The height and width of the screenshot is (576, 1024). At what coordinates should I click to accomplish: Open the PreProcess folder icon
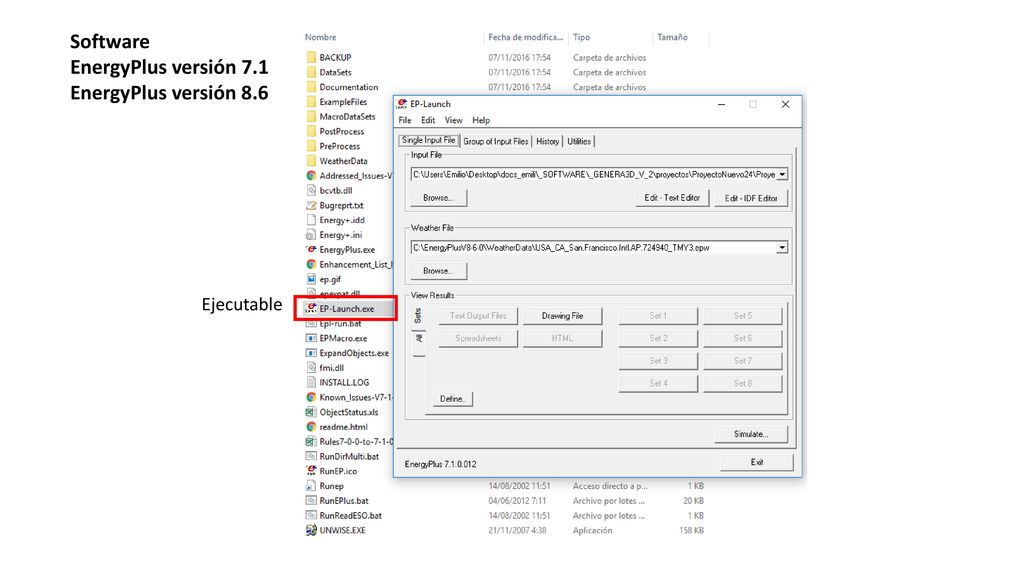tap(312, 146)
